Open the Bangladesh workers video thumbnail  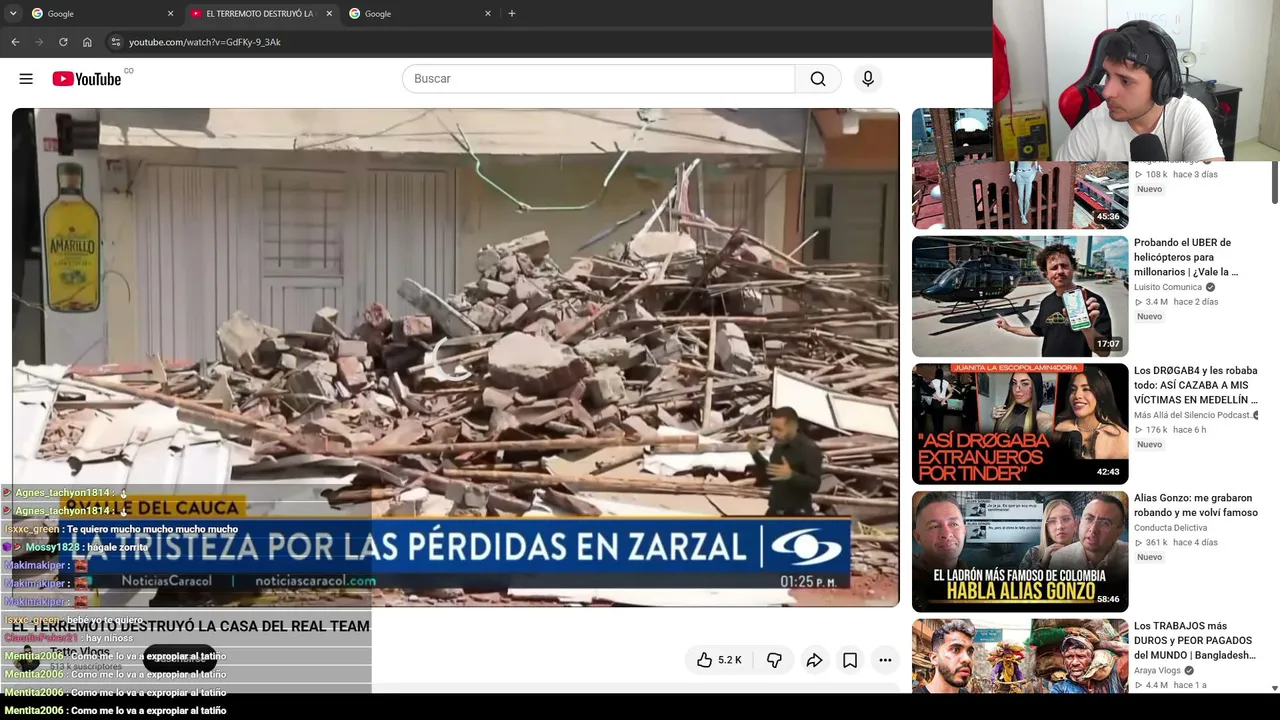point(1020,656)
